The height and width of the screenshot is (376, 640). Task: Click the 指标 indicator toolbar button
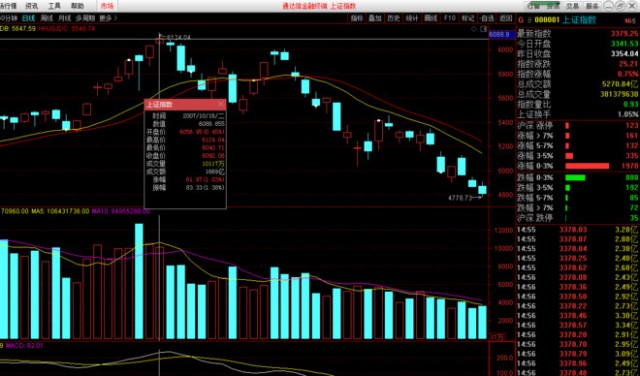click(357, 18)
